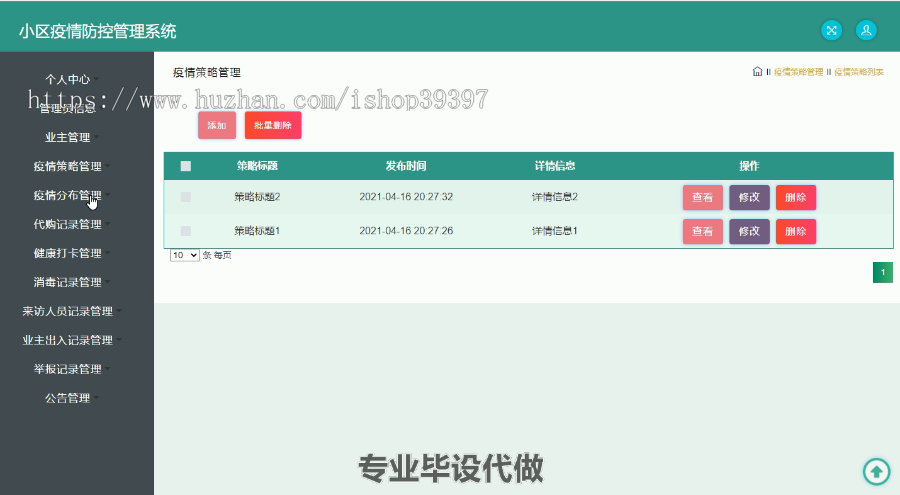
Task: Click 策略标题 column header
Action: (257, 166)
